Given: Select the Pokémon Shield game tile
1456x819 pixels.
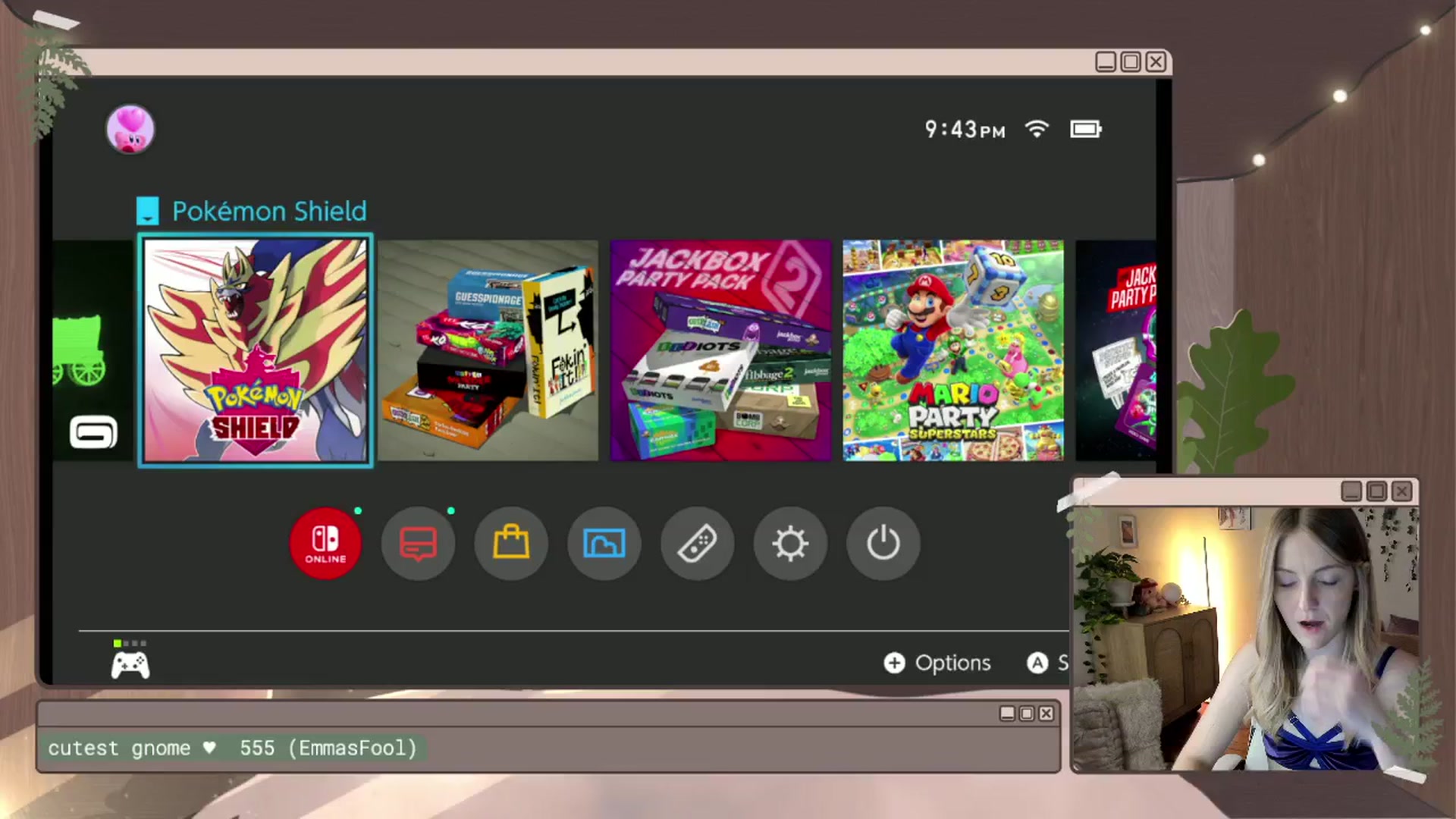Looking at the screenshot, I should [256, 350].
